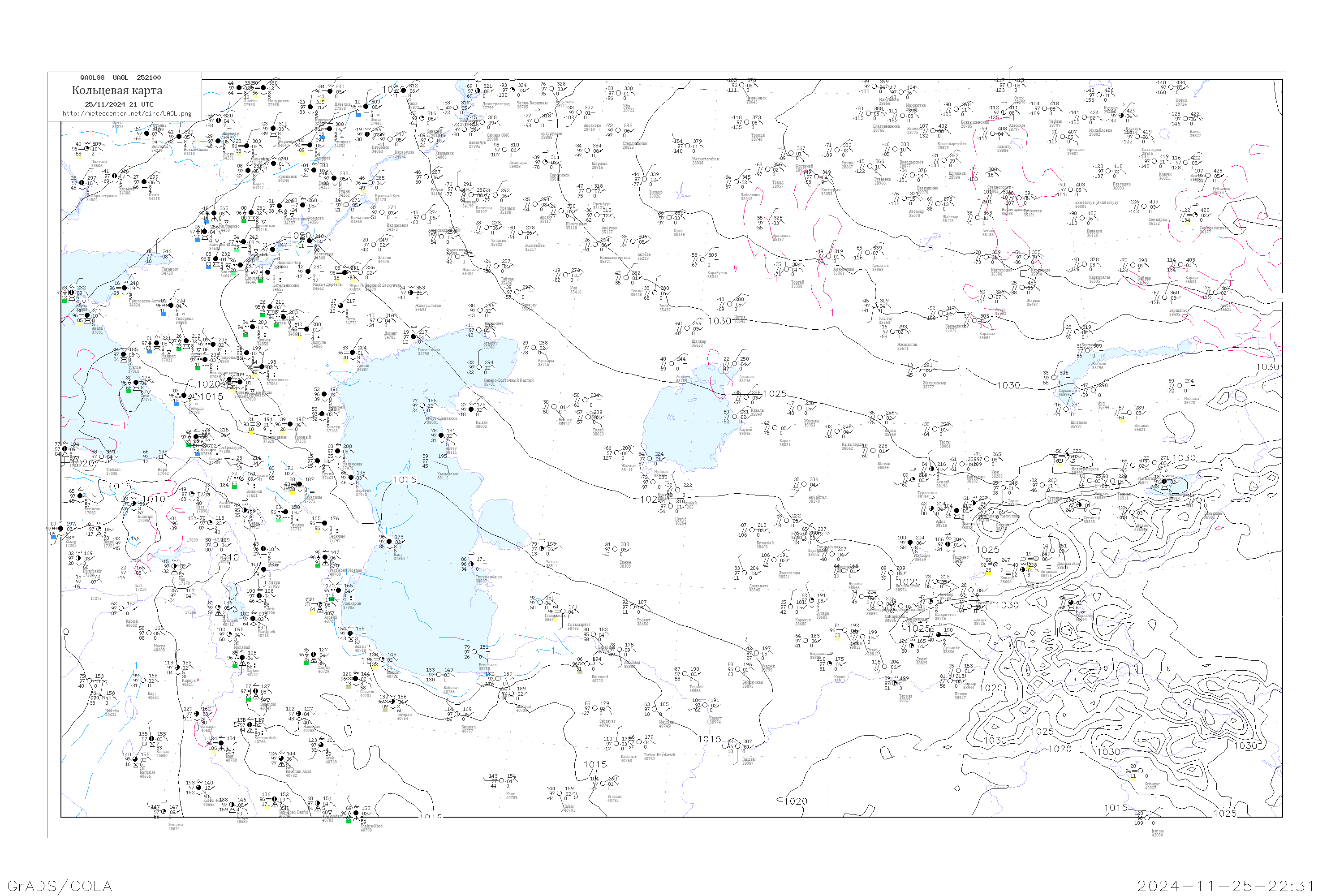Click the 2024-11-25-22:31 timestamp
1344x896 pixels.
(1226, 886)
